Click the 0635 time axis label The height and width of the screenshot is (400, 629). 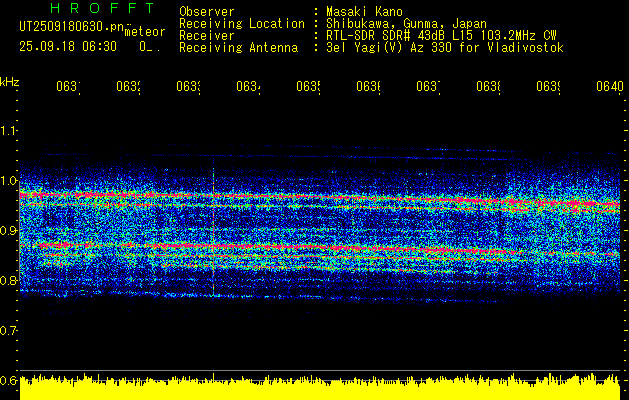coord(308,86)
